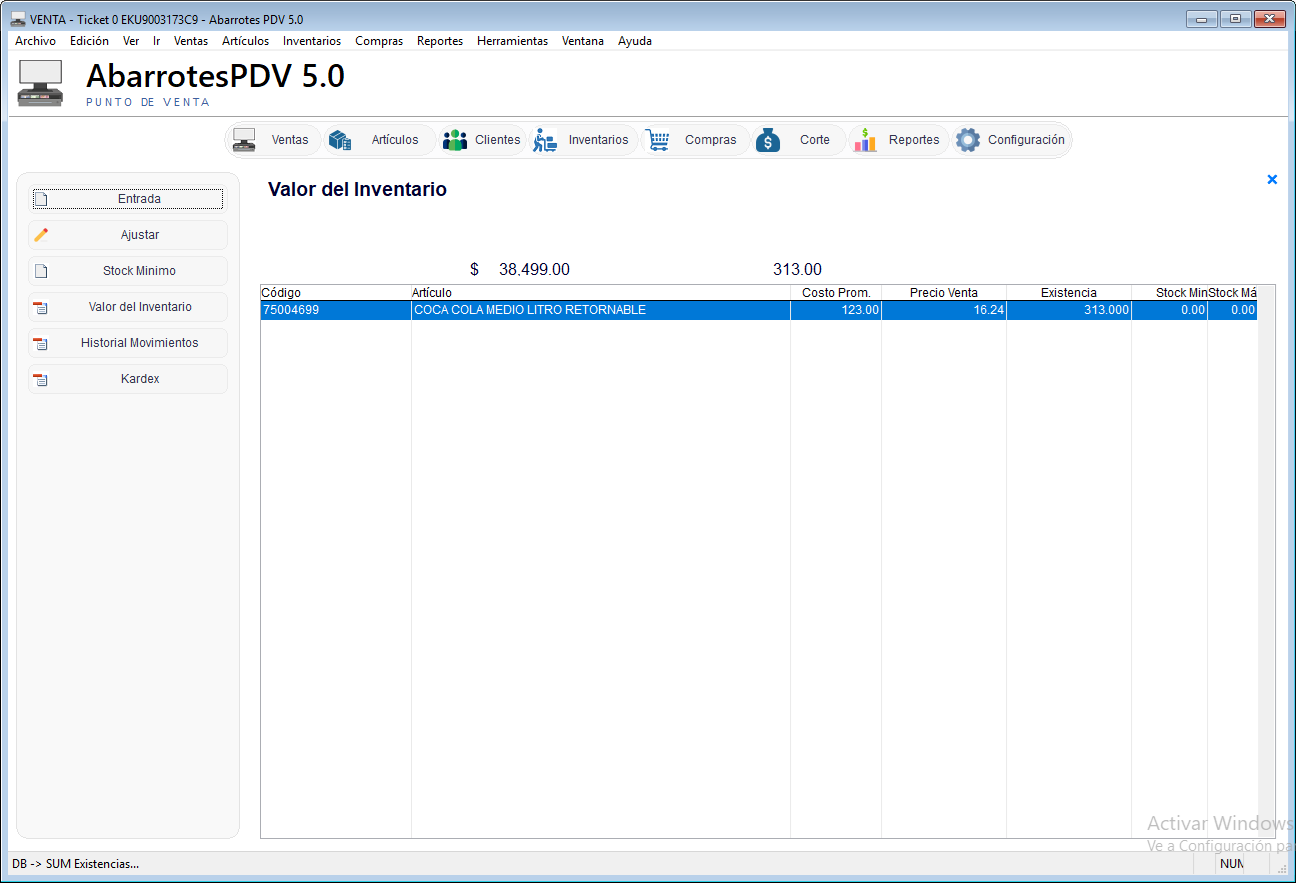Open the Archivo menu
The image size is (1296, 883).
point(35,41)
